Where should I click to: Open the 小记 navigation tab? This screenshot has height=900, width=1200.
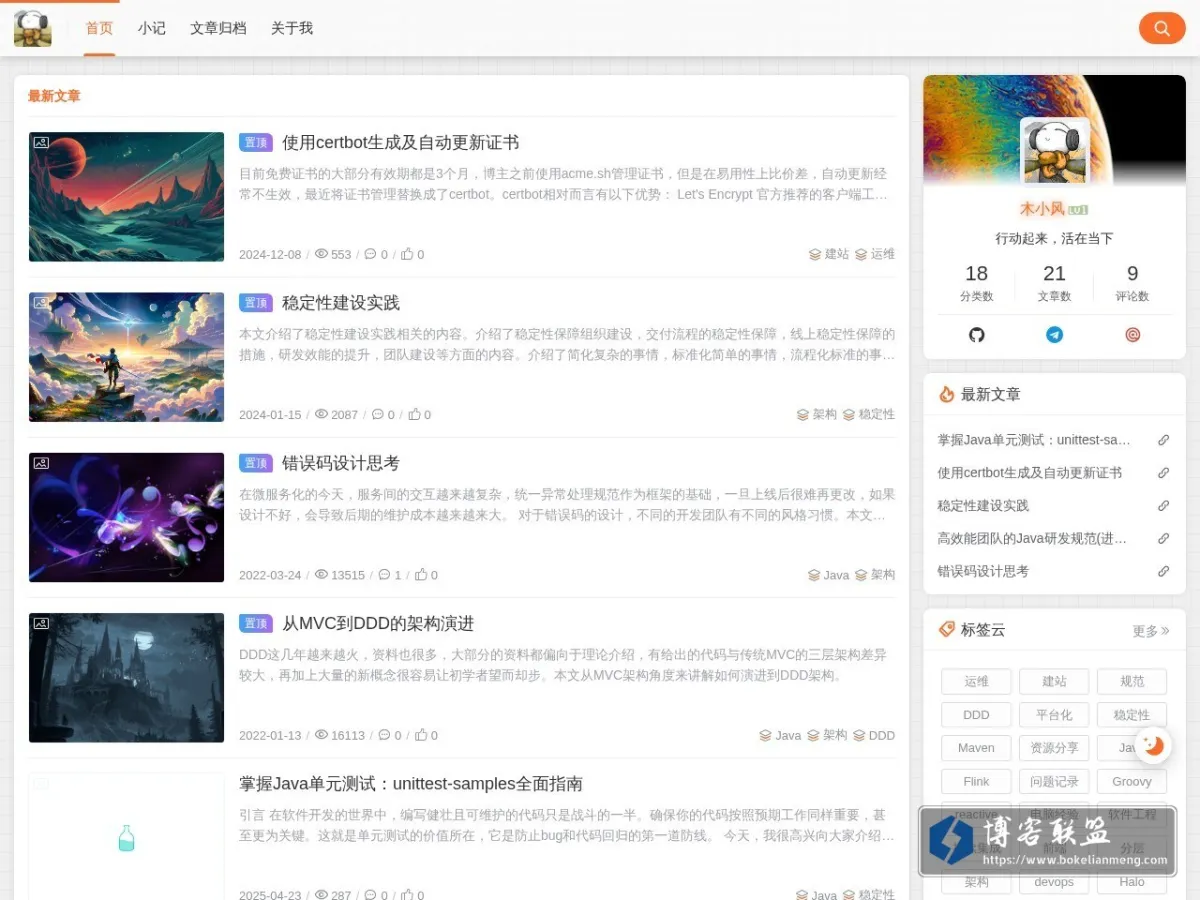[x=152, y=28]
